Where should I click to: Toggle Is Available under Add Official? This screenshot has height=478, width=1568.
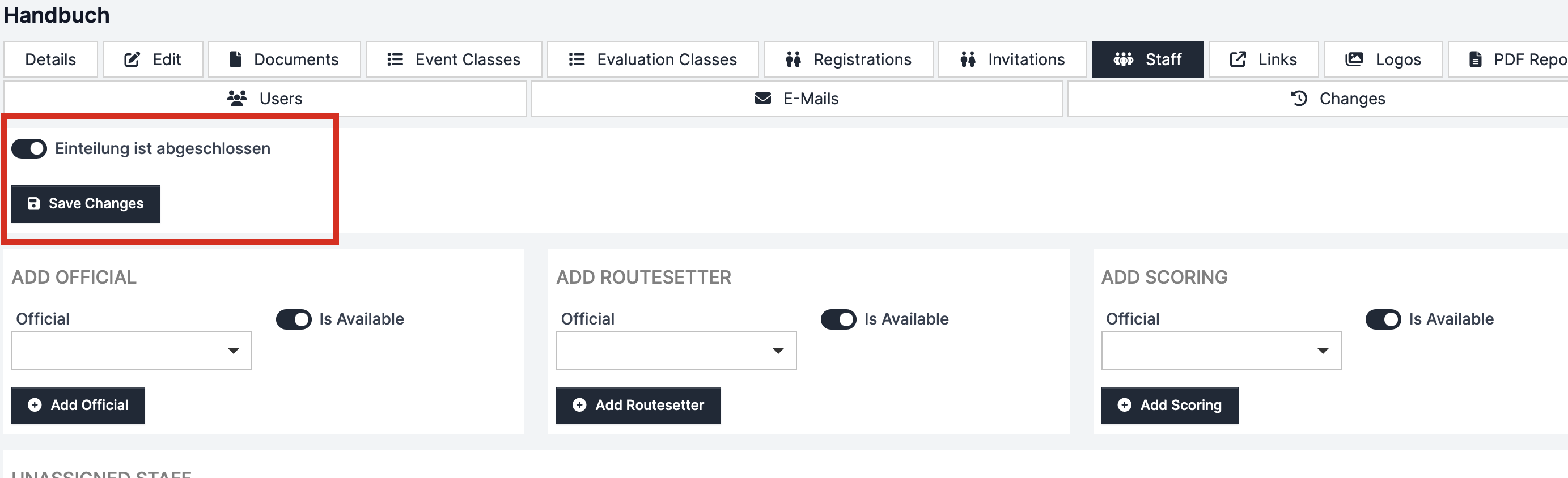tap(294, 319)
